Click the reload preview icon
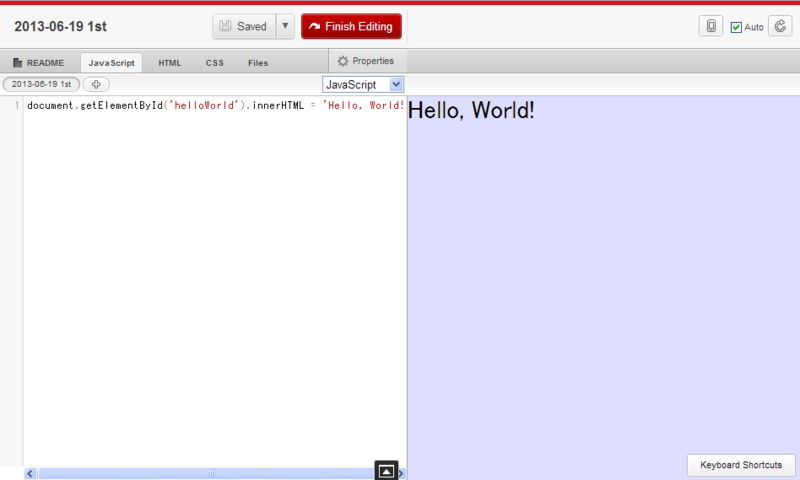This screenshot has height=480, width=800. [780, 26]
